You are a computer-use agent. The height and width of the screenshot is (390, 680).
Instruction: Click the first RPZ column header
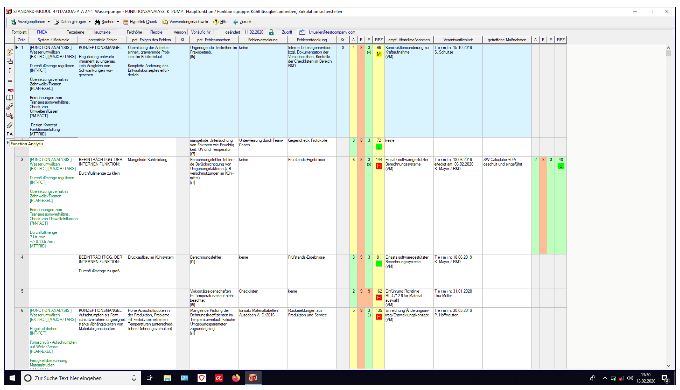tap(379, 39)
